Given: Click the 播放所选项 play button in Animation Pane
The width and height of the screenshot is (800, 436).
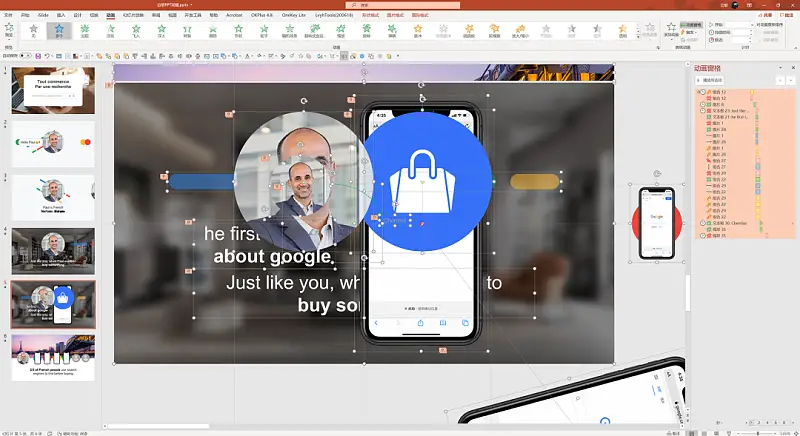Looking at the screenshot, I should [710, 80].
